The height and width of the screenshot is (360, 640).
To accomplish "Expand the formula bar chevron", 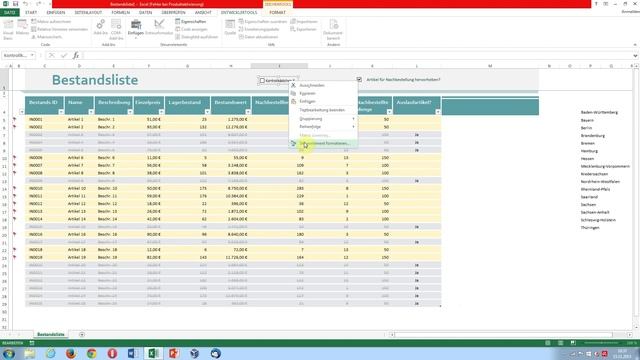I will coord(635,56).
